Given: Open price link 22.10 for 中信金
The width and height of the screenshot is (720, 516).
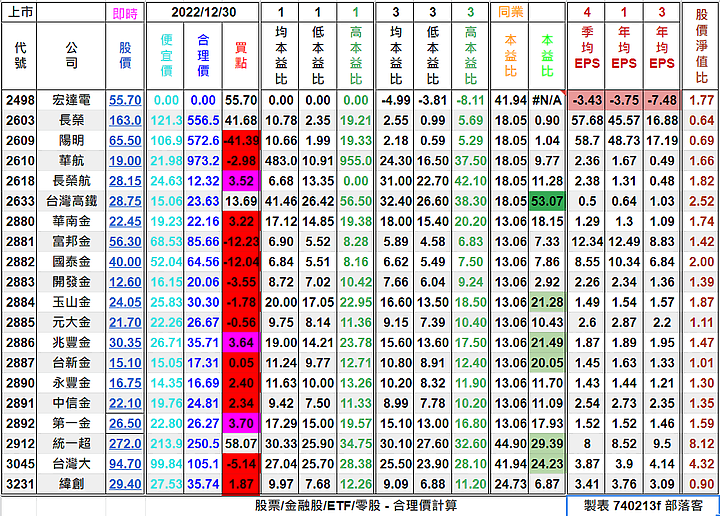Looking at the screenshot, I should [x=125, y=403].
